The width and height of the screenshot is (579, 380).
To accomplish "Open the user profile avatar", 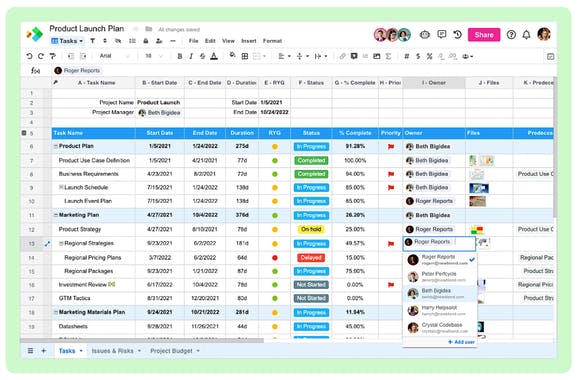I will [x=544, y=34].
